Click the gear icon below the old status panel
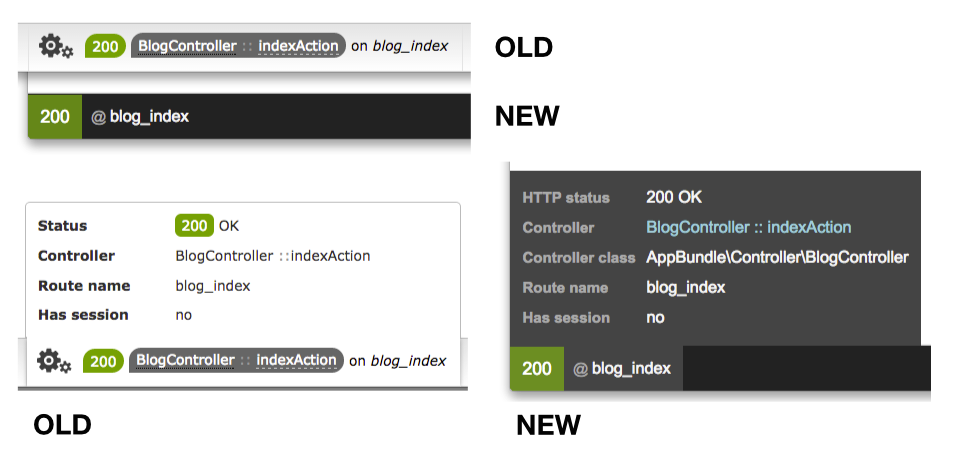Viewport: 954px width, 457px height. click(54, 360)
